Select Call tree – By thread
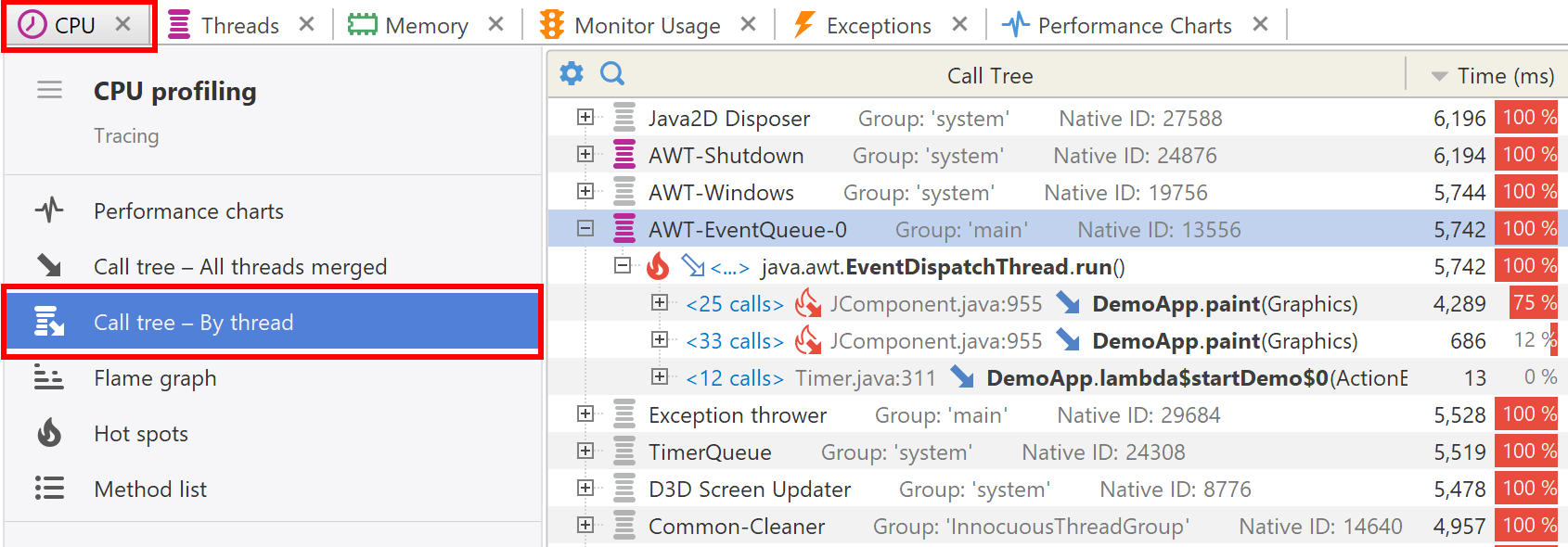The image size is (1568, 547). pos(273,323)
